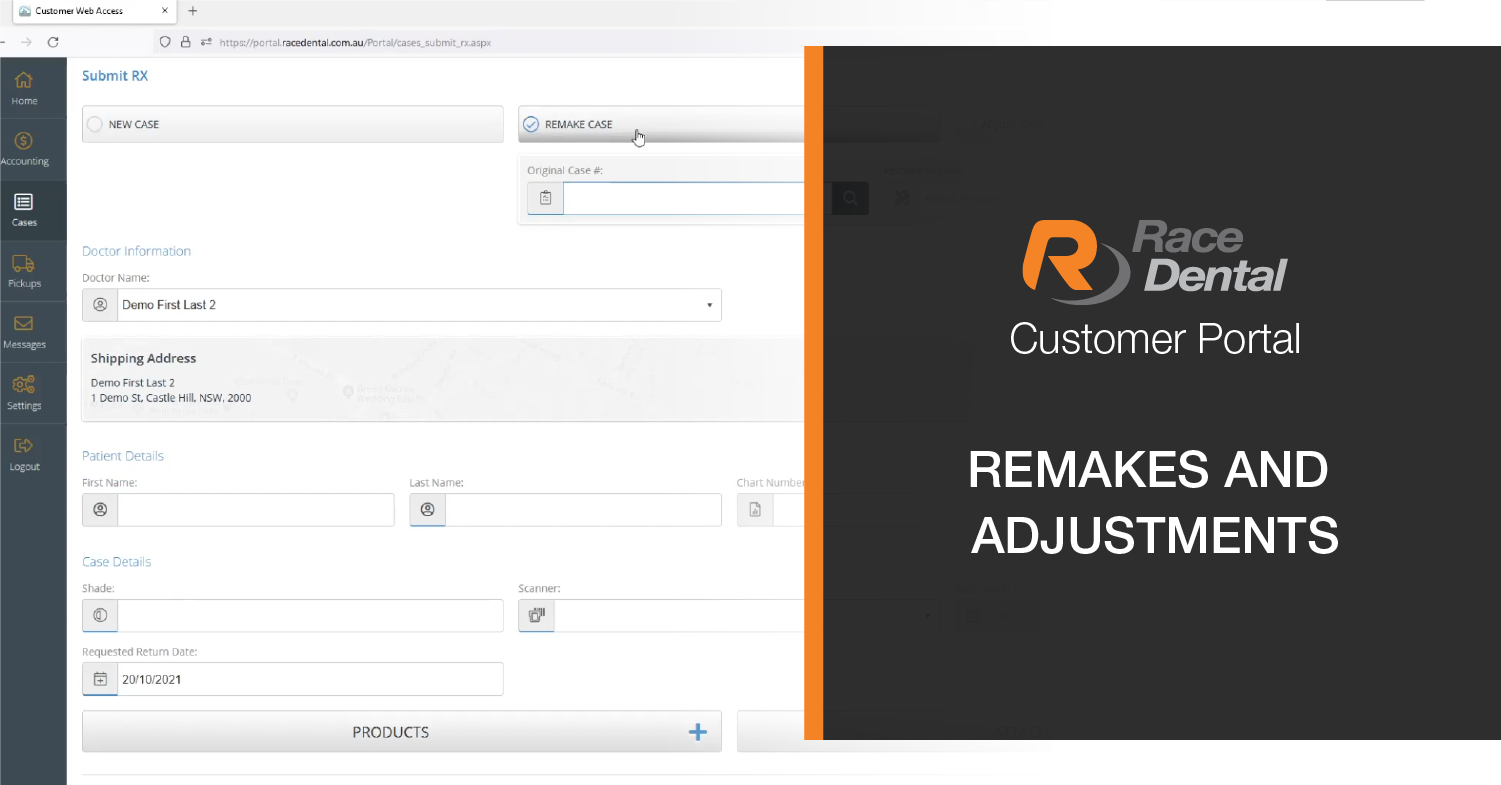The width and height of the screenshot is (1501, 785).
Task: Open the Settings gears icon
Action: click(24, 386)
